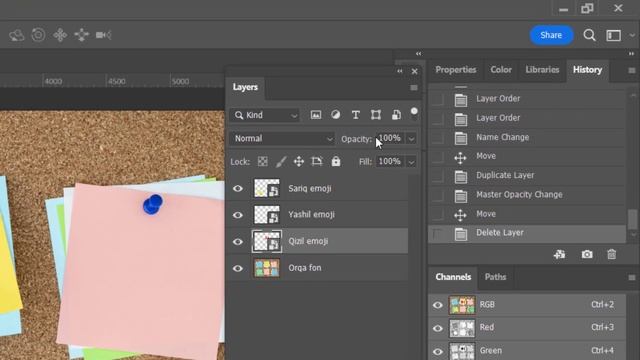
Task: Open the Opacity slider dropdown arrow
Action: [x=411, y=139]
